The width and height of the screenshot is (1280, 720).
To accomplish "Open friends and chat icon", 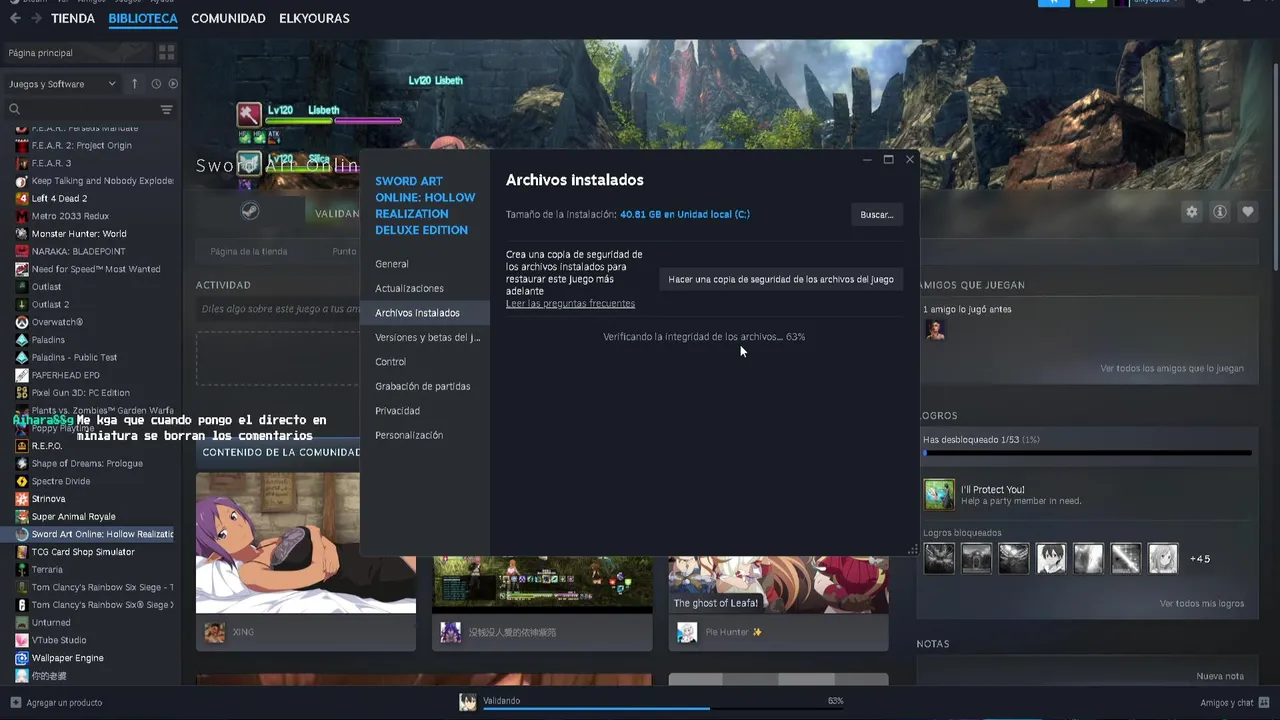I will [x=1263, y=702].
